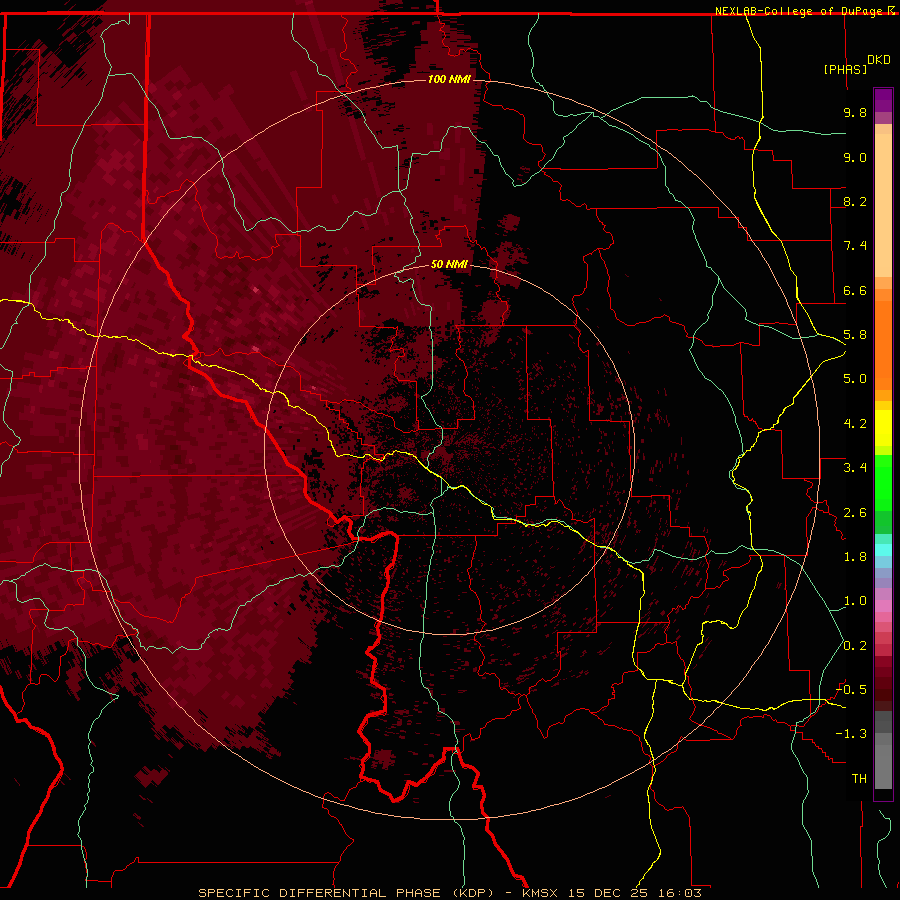Click the 100 NMI range ring label

(x=449, y=79)
